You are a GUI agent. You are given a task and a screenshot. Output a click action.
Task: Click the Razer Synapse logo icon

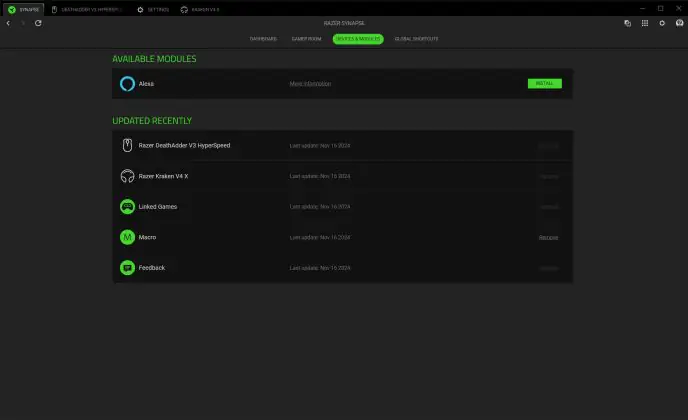point(12,9)
